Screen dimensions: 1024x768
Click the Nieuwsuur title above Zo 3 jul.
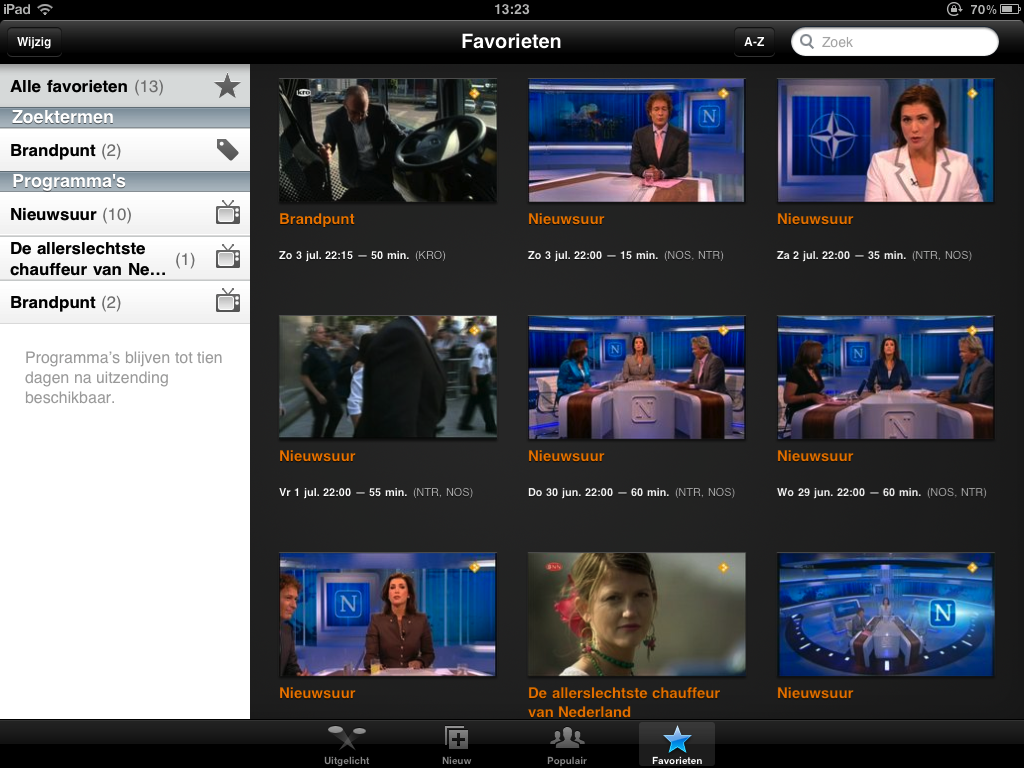point(566,219)
